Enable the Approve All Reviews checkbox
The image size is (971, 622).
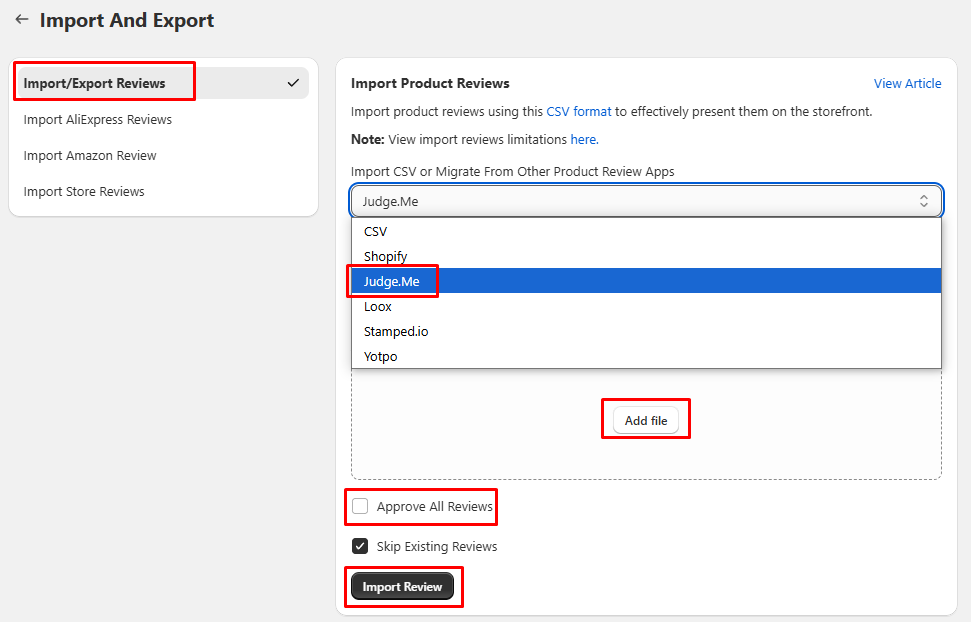point(360,506)
